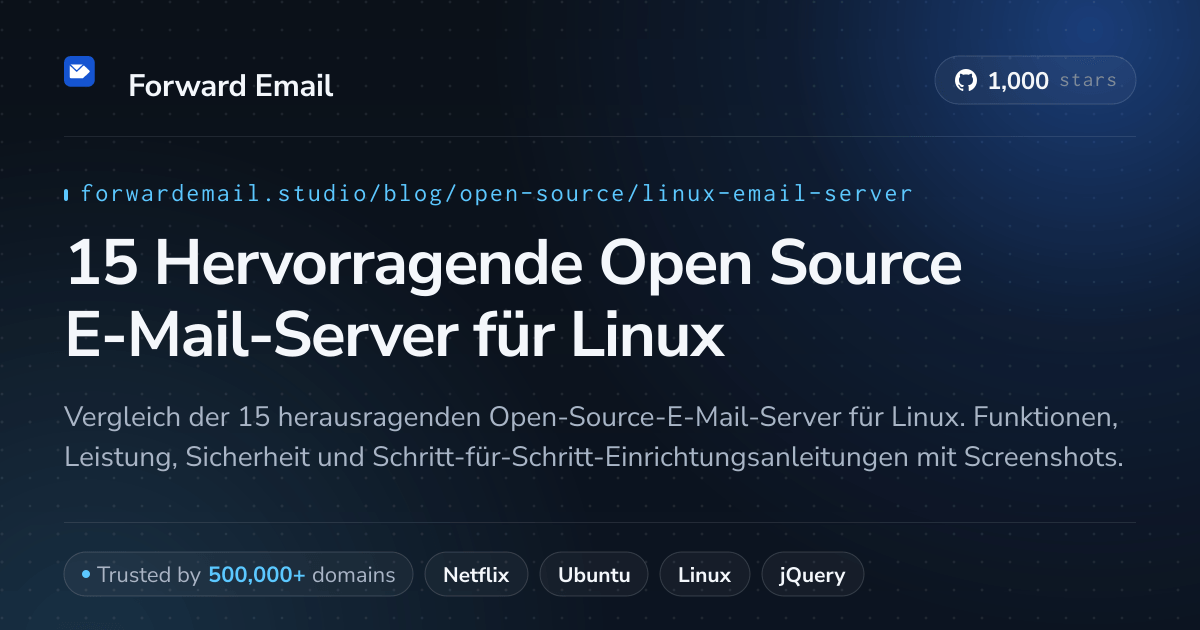1200x630 pixels.
Task: Select the Ubuntu tag
Action: pos(594,575)
